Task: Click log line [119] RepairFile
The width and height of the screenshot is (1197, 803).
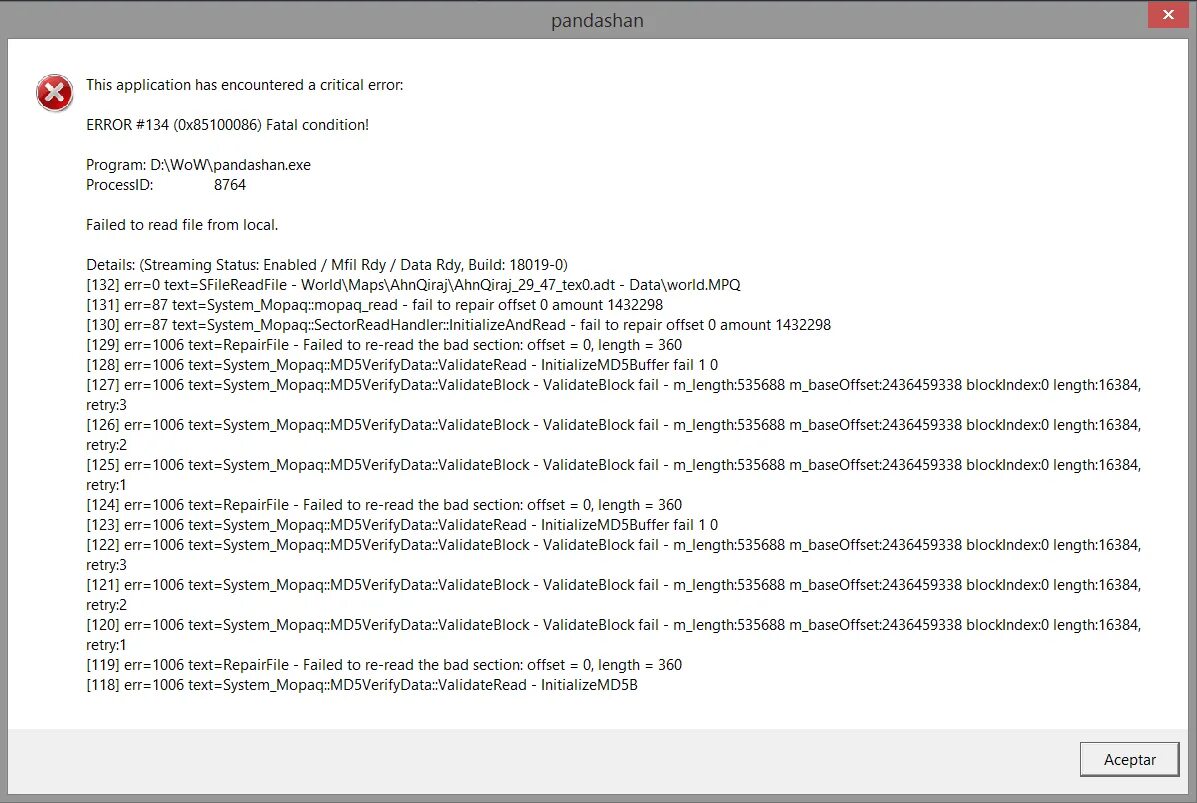Action: (x=384, y=665)
